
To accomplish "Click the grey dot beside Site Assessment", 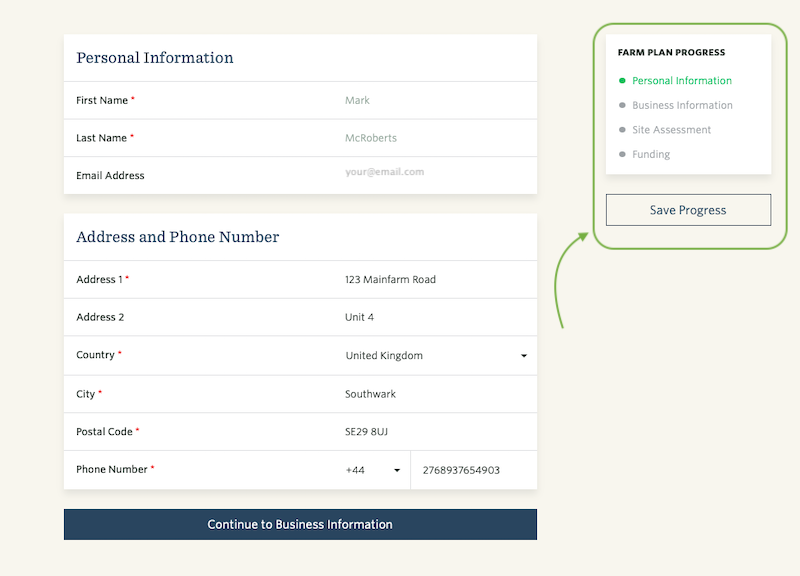I will click(x=622, y=130).
